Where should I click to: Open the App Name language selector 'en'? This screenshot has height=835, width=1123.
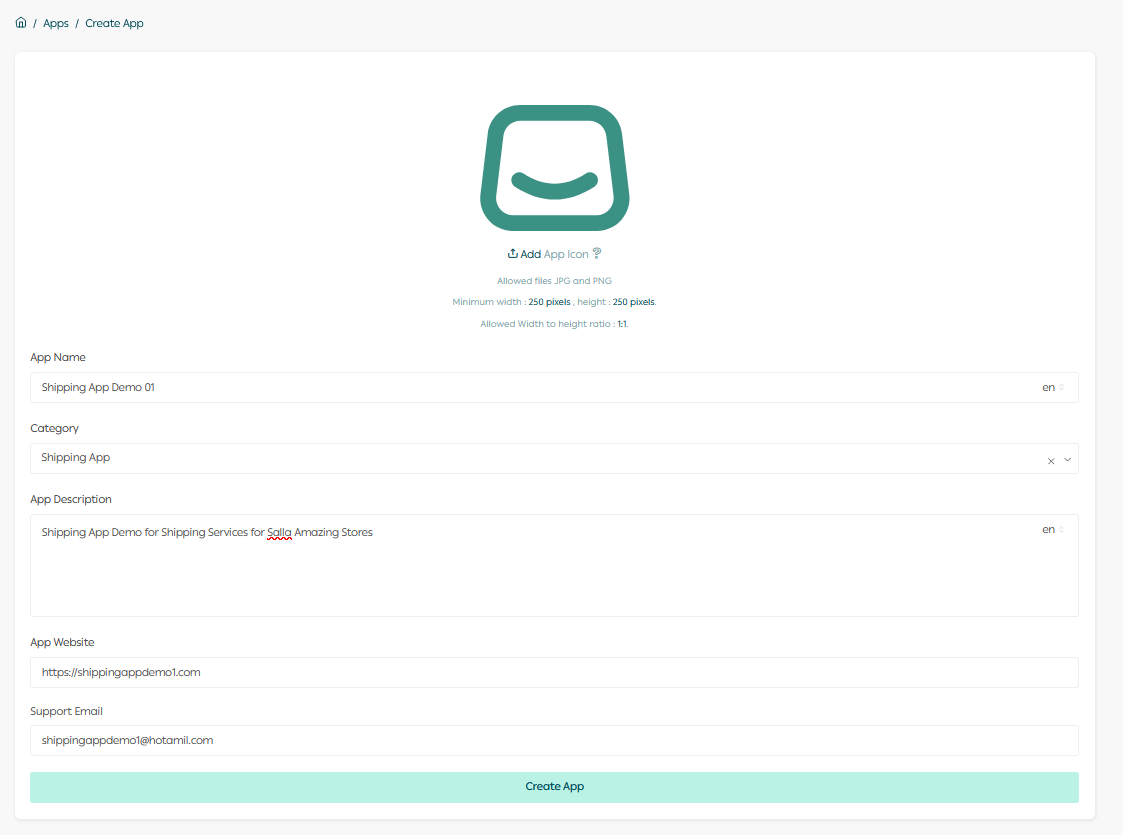point(1053,387)
